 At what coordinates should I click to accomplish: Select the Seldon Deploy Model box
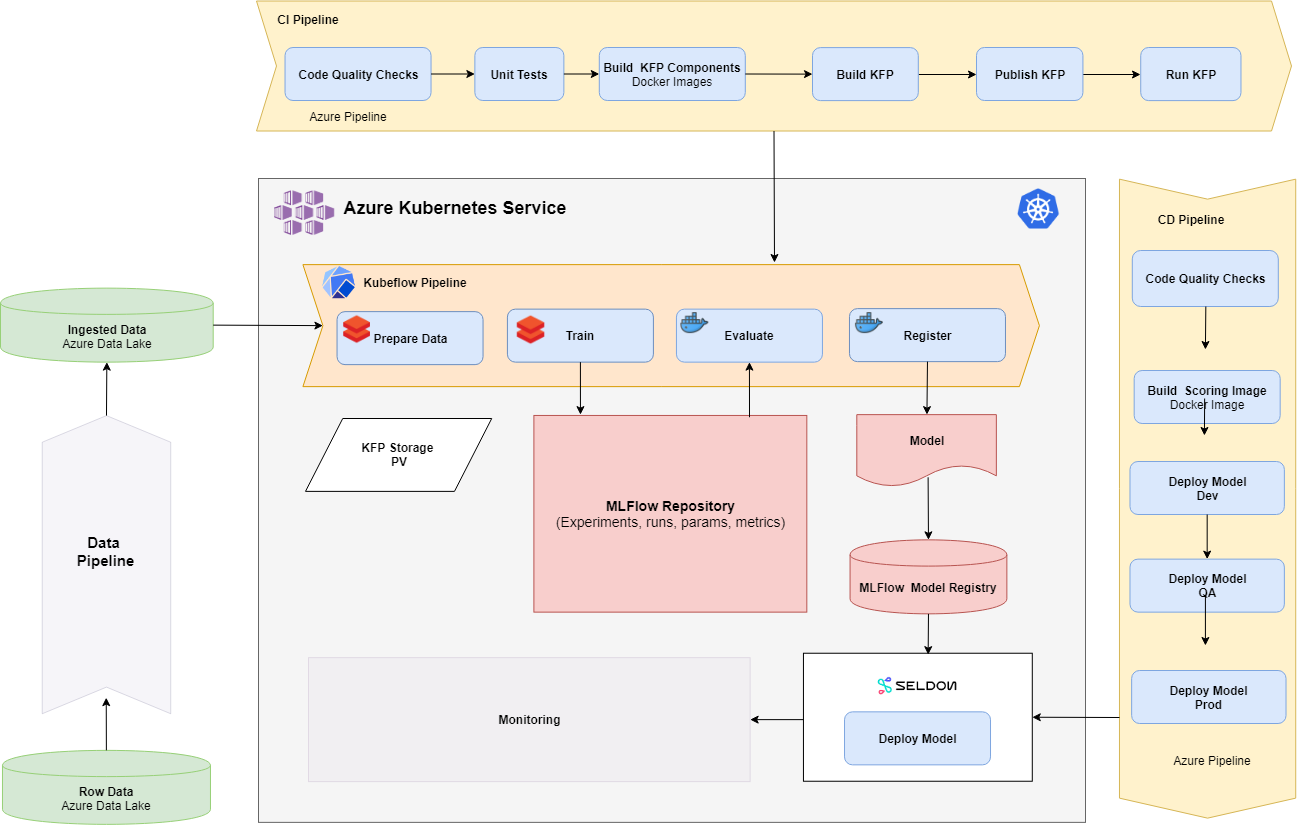click(917, 738)
